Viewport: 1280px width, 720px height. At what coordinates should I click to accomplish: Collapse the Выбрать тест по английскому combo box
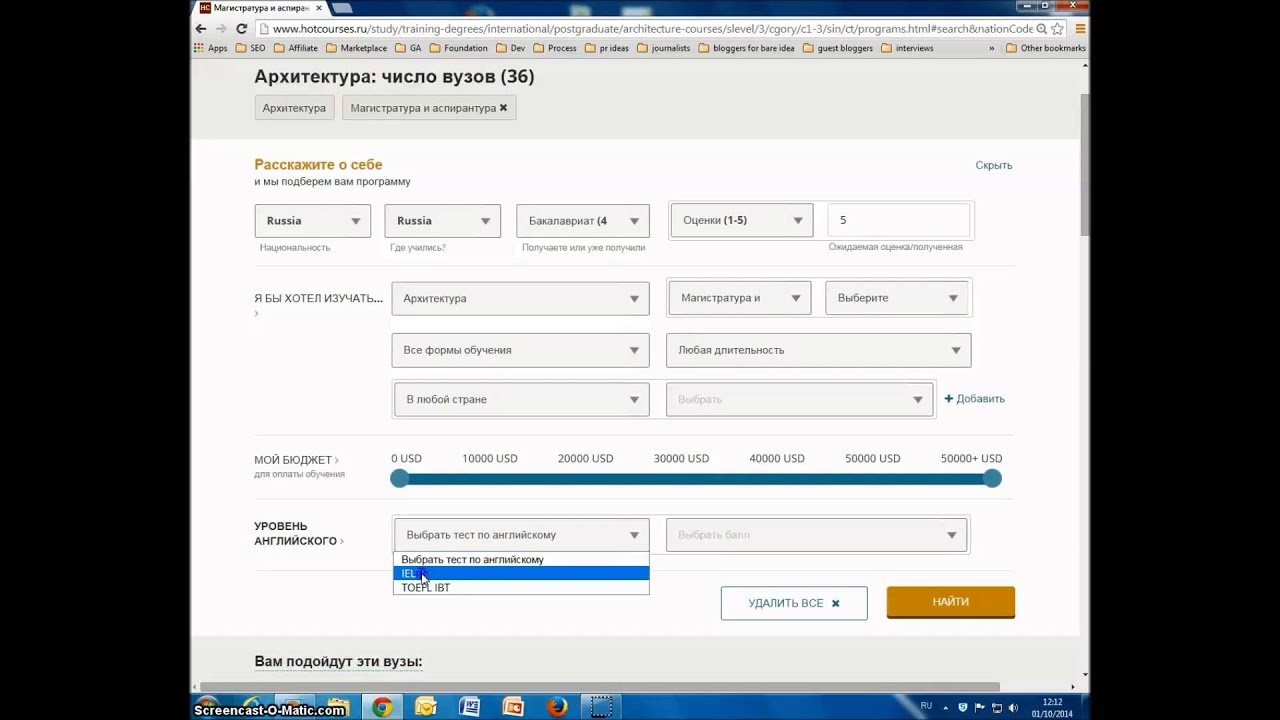coord(521,535)
